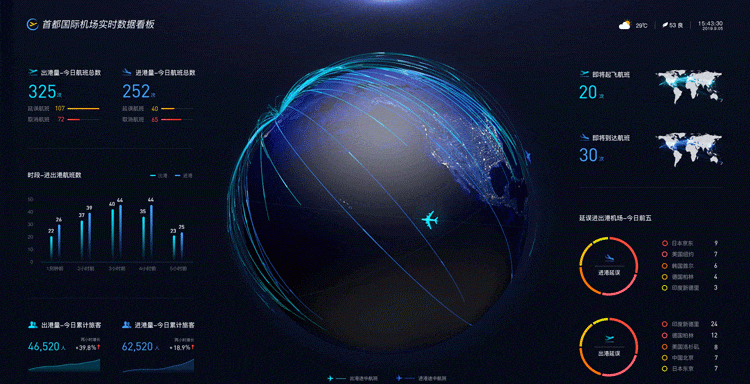Image resolution: width=750 pixels, height=384 pixels.
Task: Click the glowing airplane on the globe
Action: (x=430, y=219)
